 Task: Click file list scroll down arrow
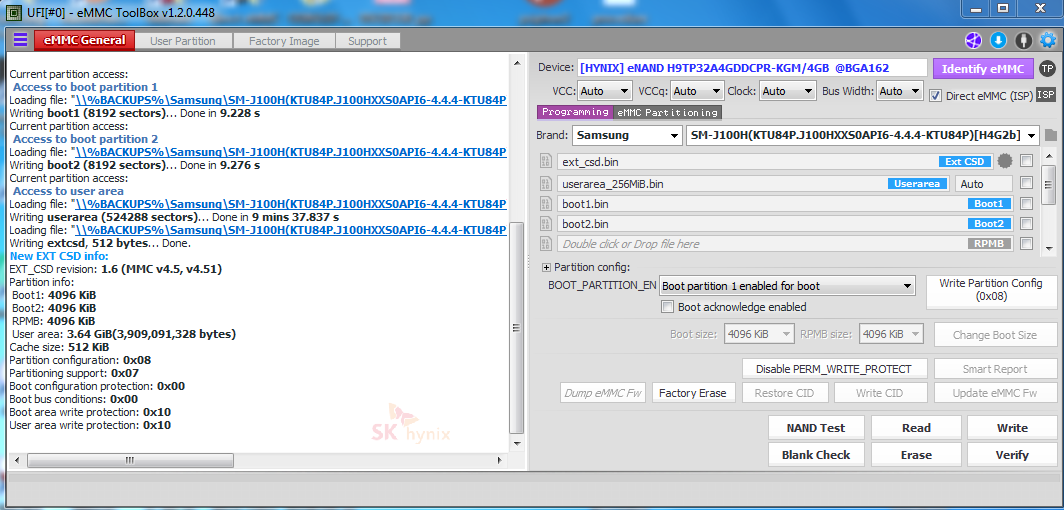pyautogui.click(x=1048, y=248)
